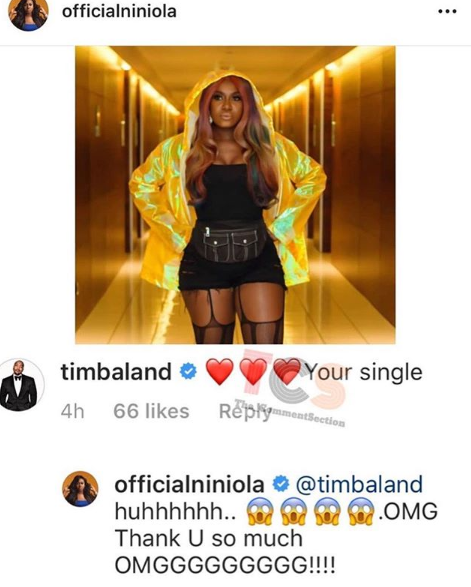The width and height of the screenshot is (471, 587).
Task: Tap the first red heart emoji
Action: click(x=220, y=372)
